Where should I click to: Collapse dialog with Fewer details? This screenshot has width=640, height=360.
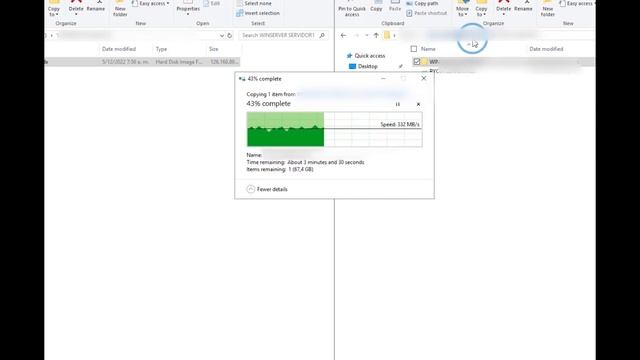click(267, 189)
